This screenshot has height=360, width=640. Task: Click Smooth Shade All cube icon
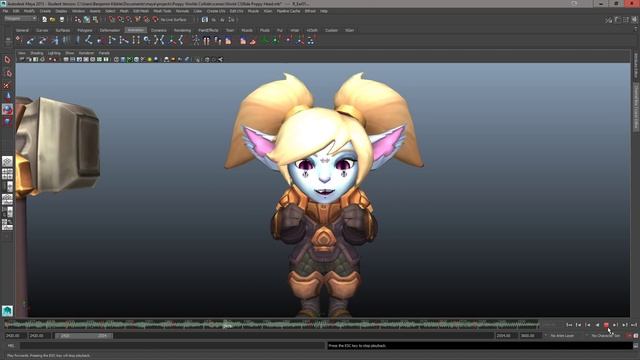[123, 60]
